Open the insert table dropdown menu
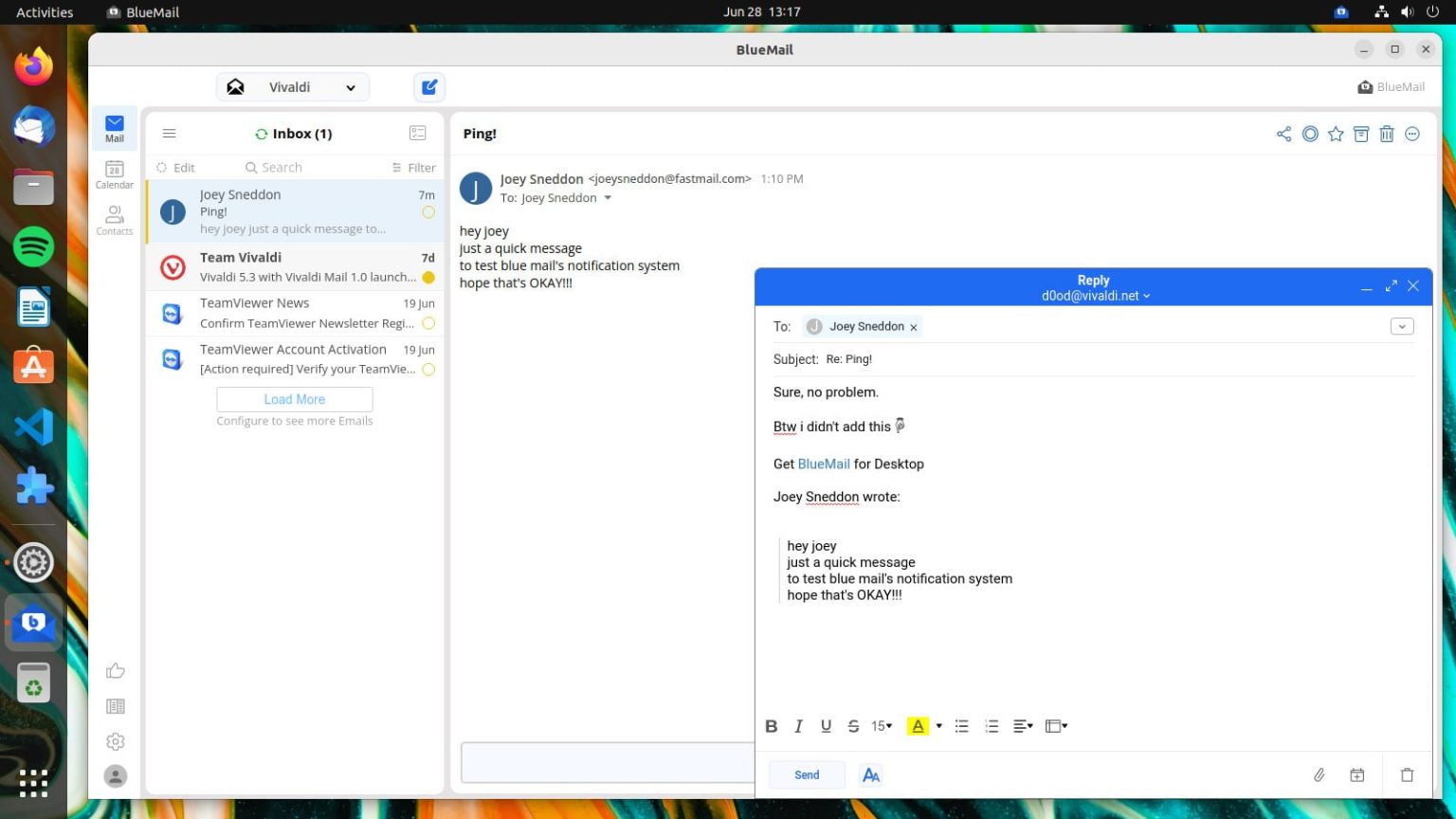Screen dimensions: 1456x819 pyautogui.click(x=1056, y=726)
